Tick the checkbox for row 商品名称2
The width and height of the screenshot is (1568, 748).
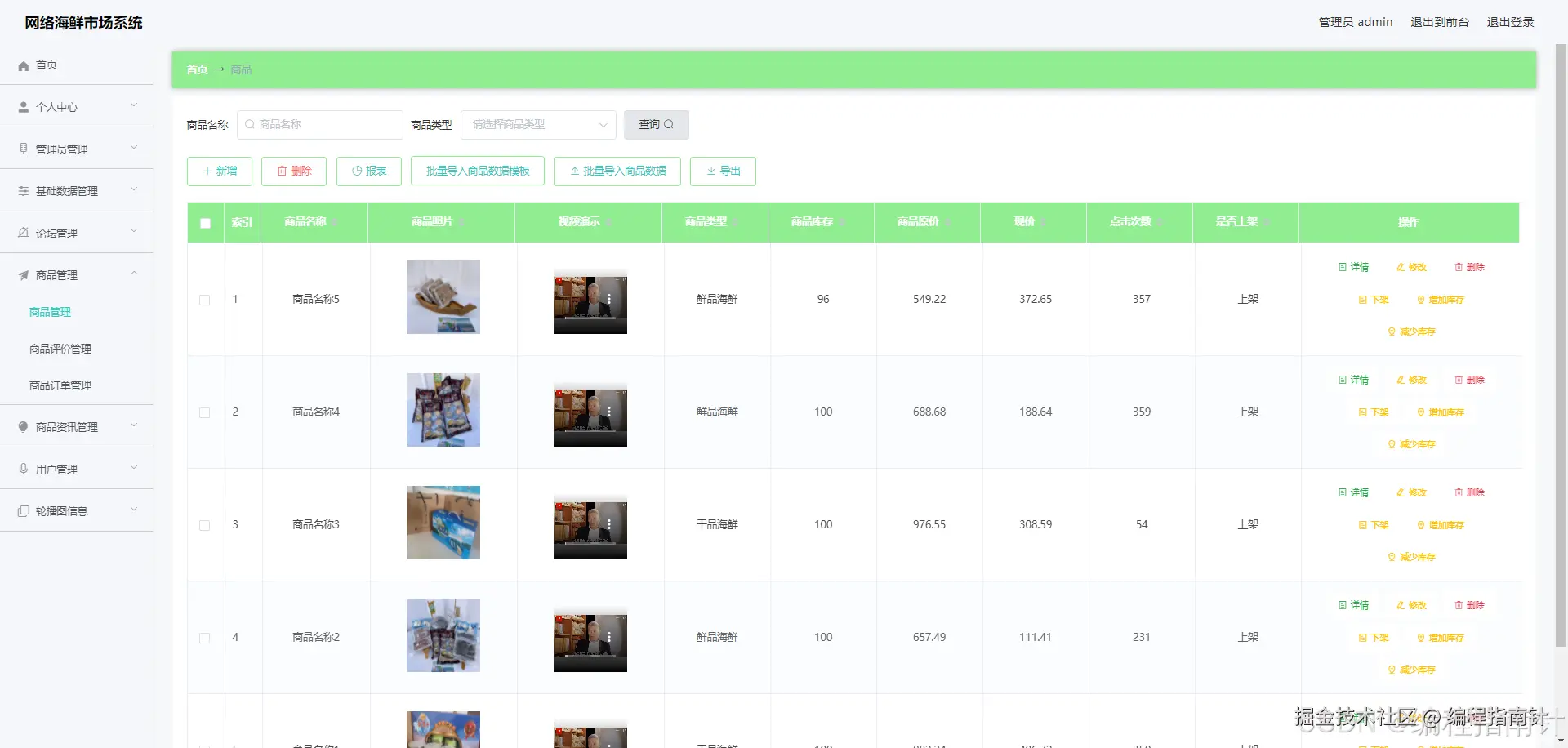tap(205, 638)
